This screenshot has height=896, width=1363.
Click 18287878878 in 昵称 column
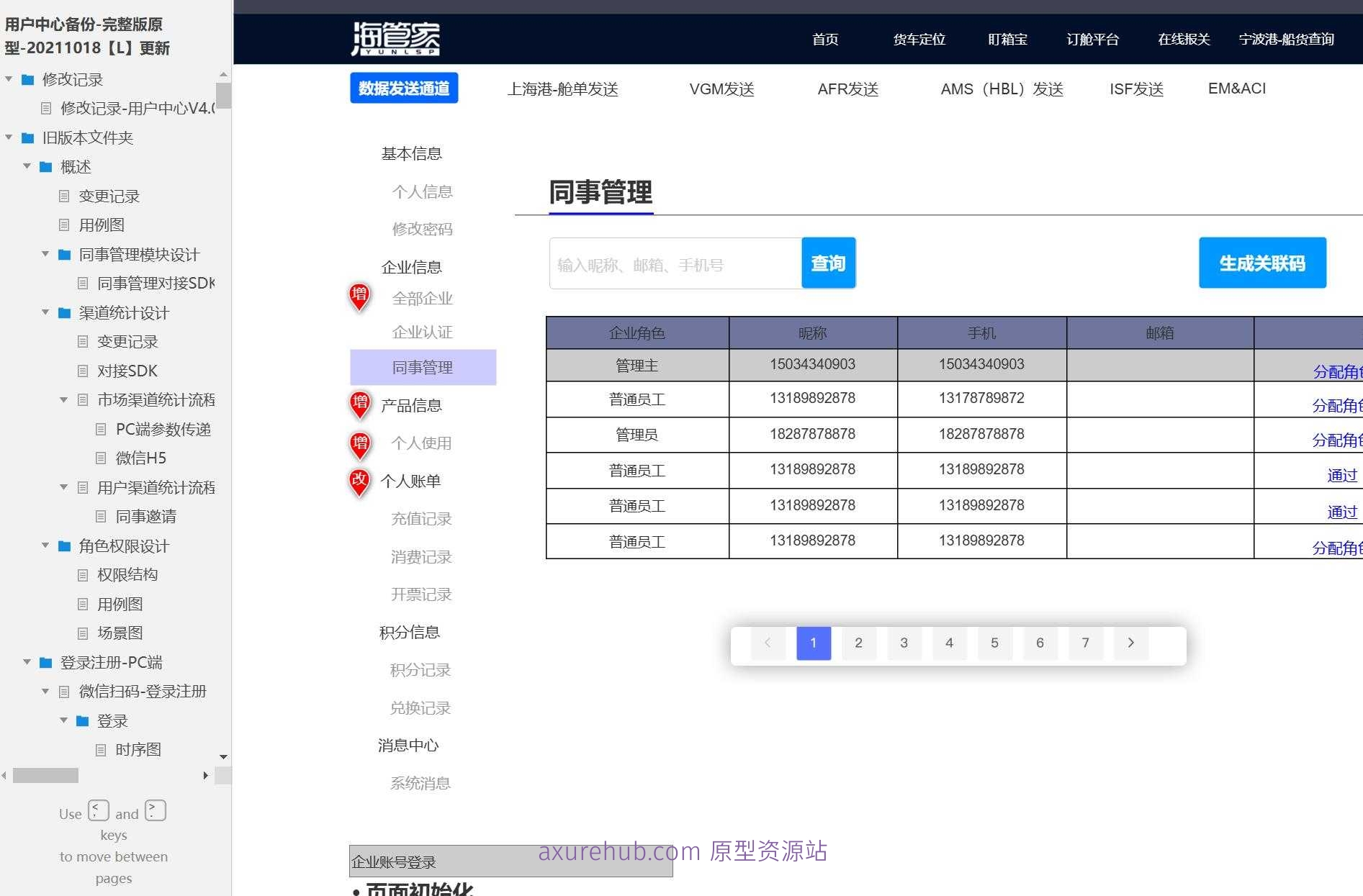(x=812, y=434)
